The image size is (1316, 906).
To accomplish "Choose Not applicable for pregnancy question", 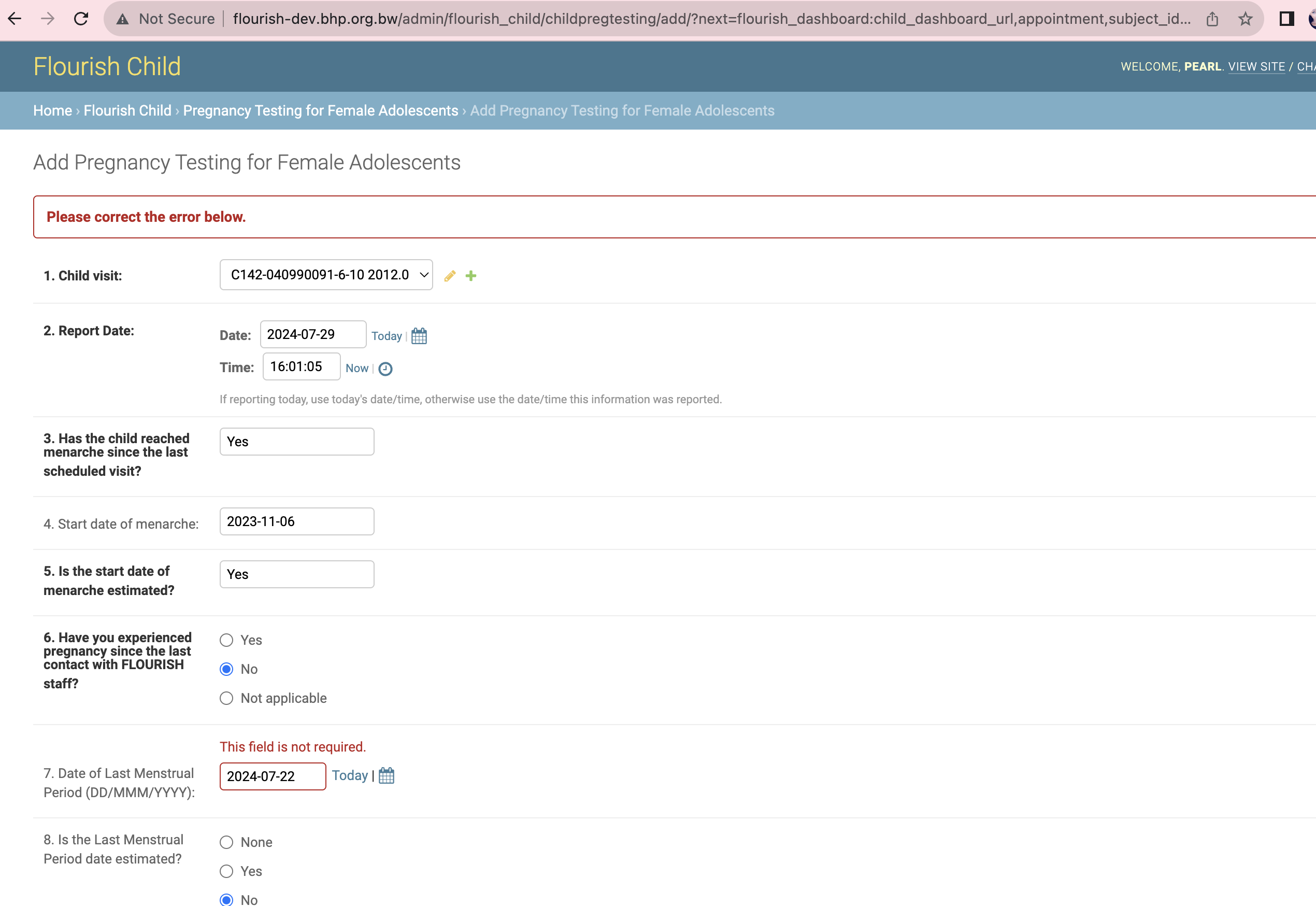I will click(226, 698).
